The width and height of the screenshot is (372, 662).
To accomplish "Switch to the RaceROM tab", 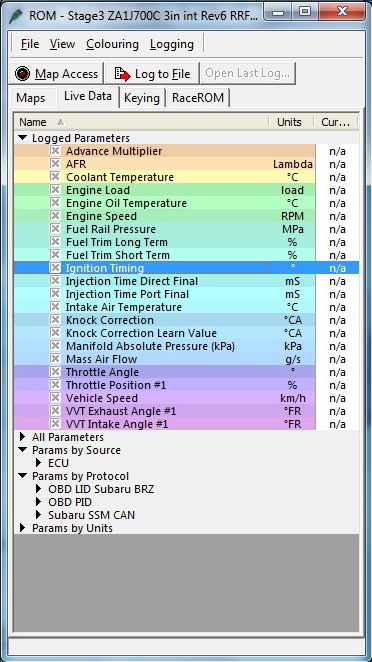I will click(198, 98).
